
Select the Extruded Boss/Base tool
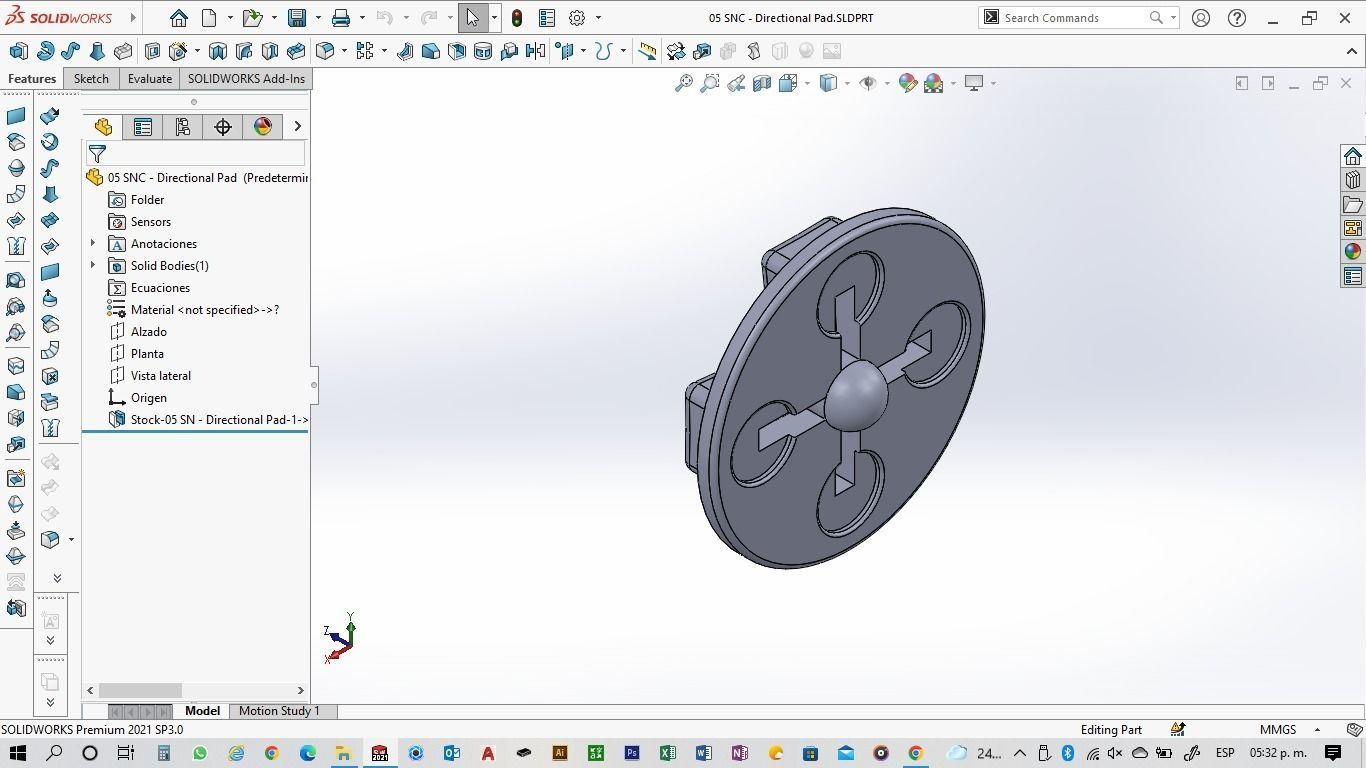18,51
